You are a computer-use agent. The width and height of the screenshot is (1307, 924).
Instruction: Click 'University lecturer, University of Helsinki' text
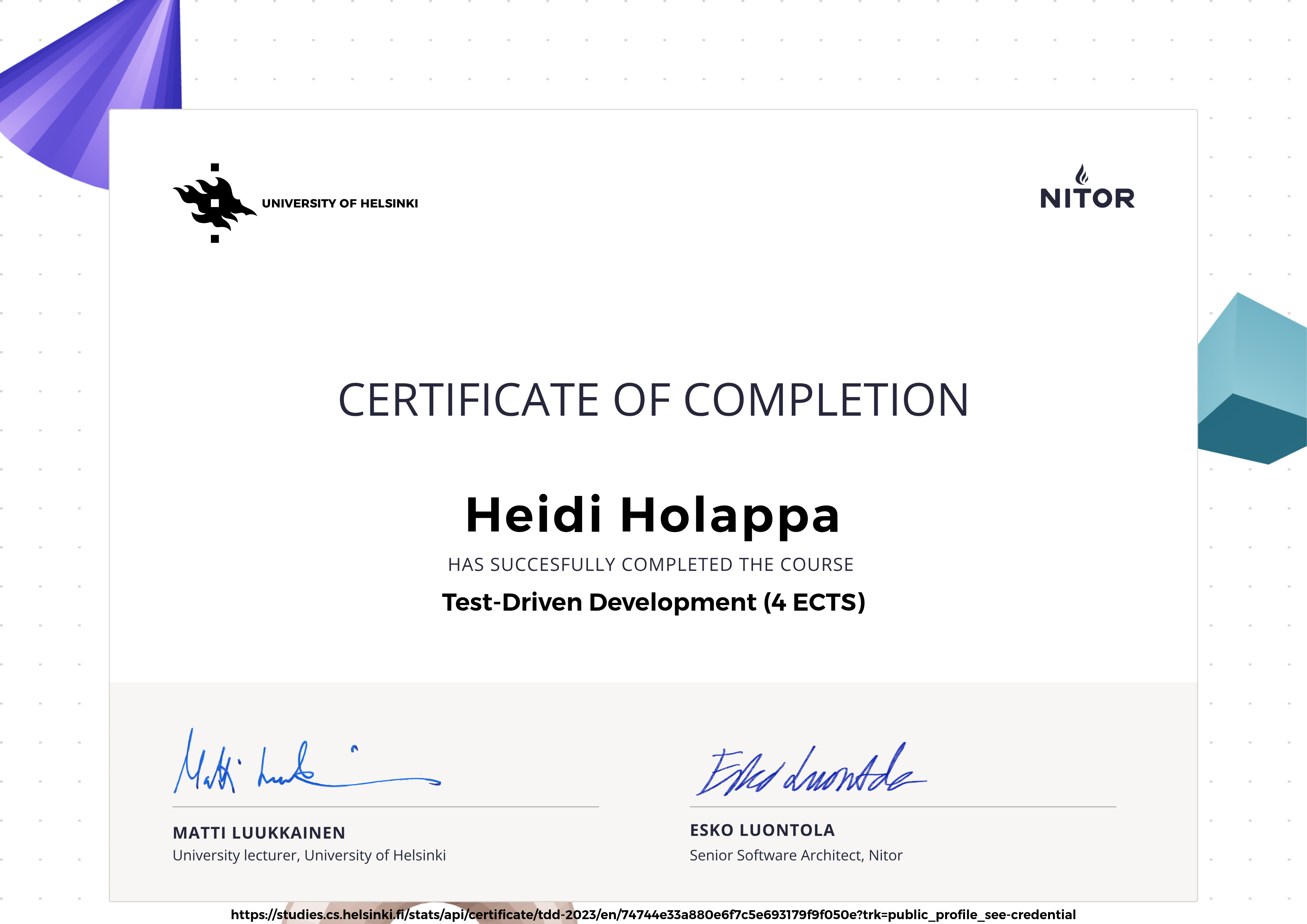click(x=309, y=855)
